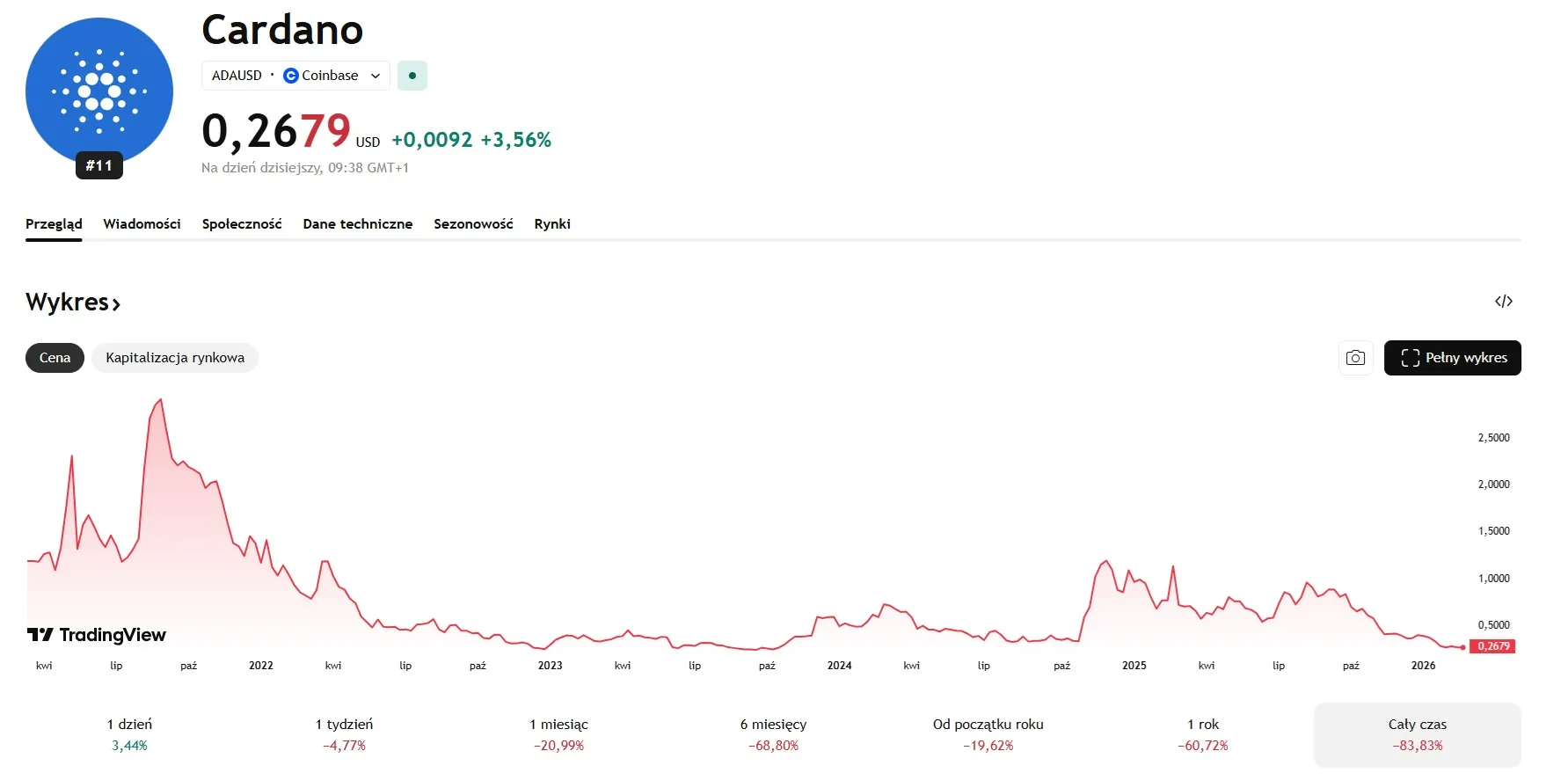
Task: Open the embed code icon
Action: coord(1503,302)
